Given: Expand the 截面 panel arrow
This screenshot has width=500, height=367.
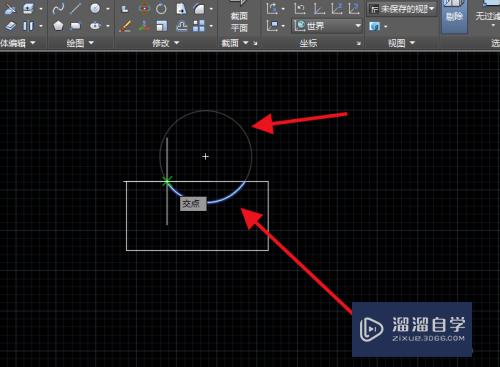Looking at the screenshot, I should pyautogui.click(x=246, y=43).
